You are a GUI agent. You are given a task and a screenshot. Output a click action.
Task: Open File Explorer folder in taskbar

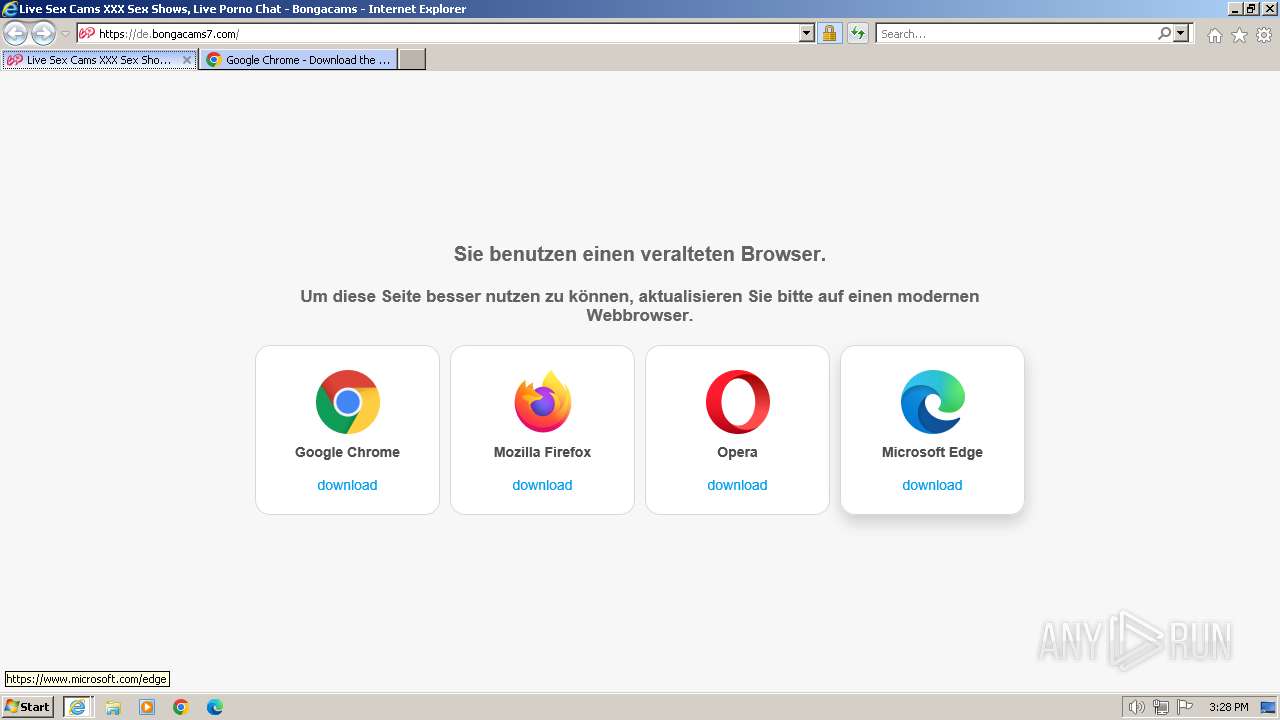coord(113,707)
